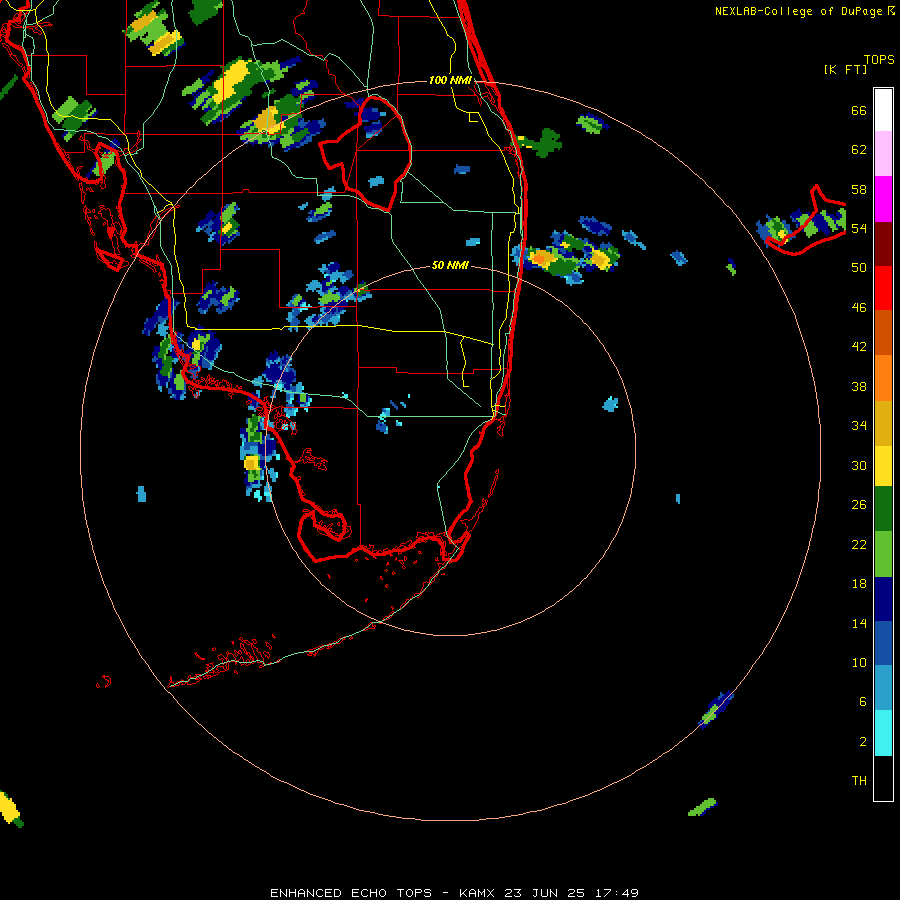Screen dimensions: 900x900
Task: Click the "[K FT]" units label
Action: coord(845,69)
